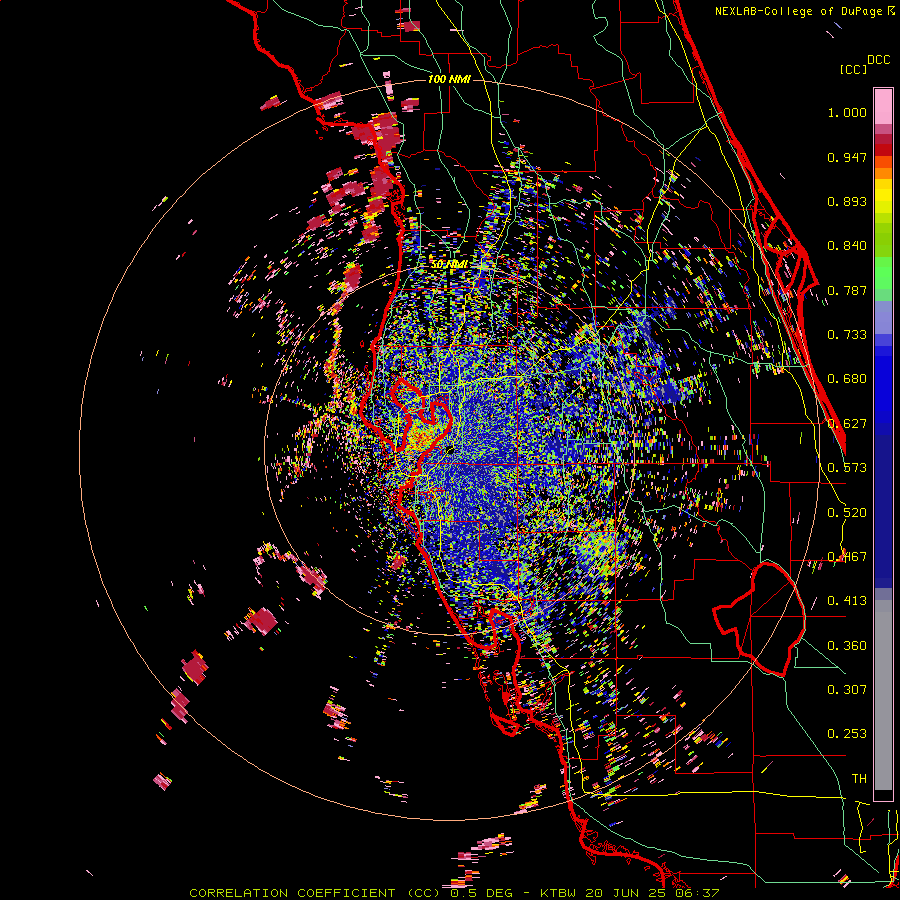Pick the 0.573 scale value
Screen dimensions: 900x900
pos(847,468)
